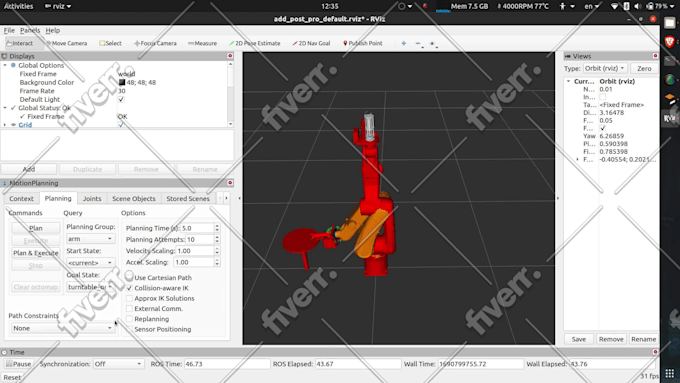The image size is (680, 383).
Task: Close the MotionPlanning panel
Action: coord(230,183)
